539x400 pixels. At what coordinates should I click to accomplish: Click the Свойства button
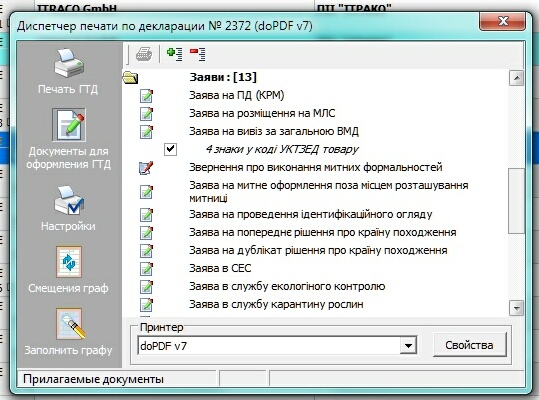[469, 345]
